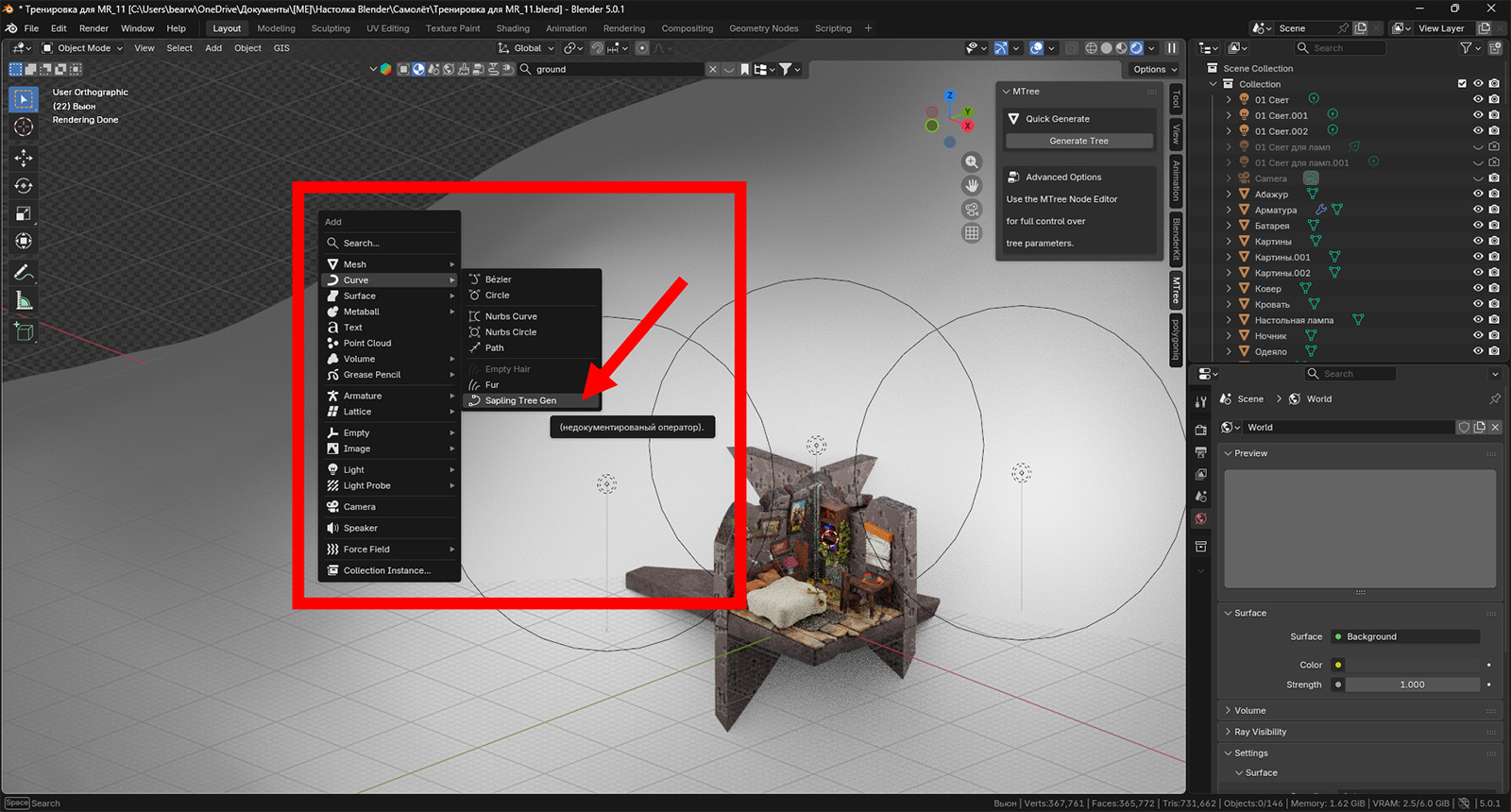Activate the Measure tool
The height and width of the screenshot is (812, 1511).
coord(24,301)
